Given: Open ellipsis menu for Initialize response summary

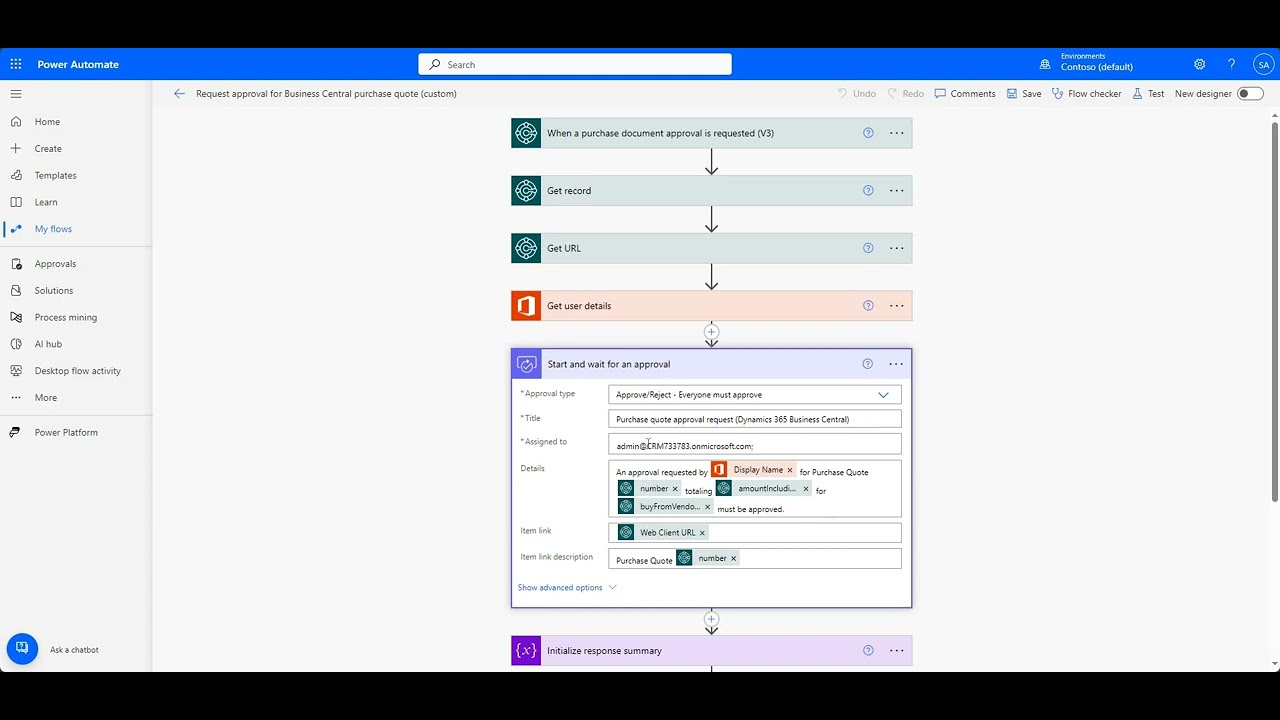Looking at the screenshot, I should pyautogui.click(x=897, y=651).
